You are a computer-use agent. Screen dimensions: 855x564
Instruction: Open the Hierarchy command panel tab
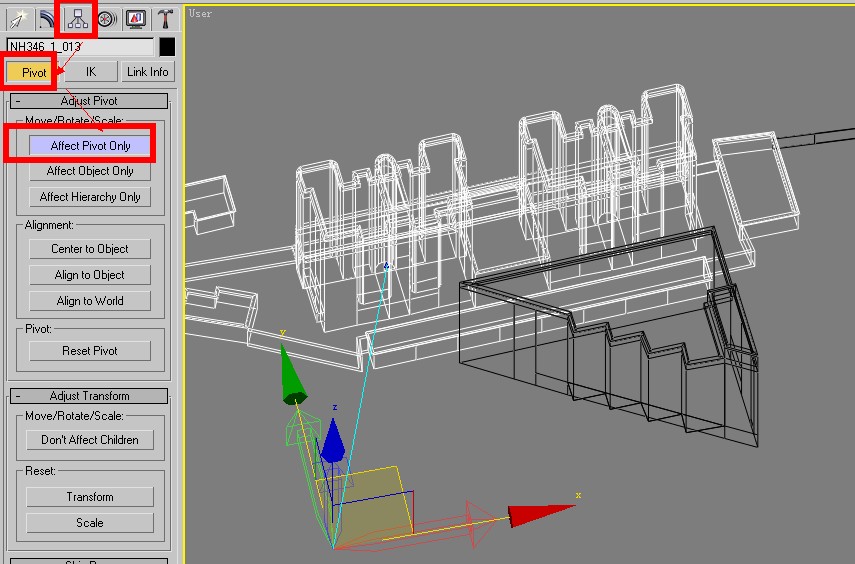coord(77,20)
